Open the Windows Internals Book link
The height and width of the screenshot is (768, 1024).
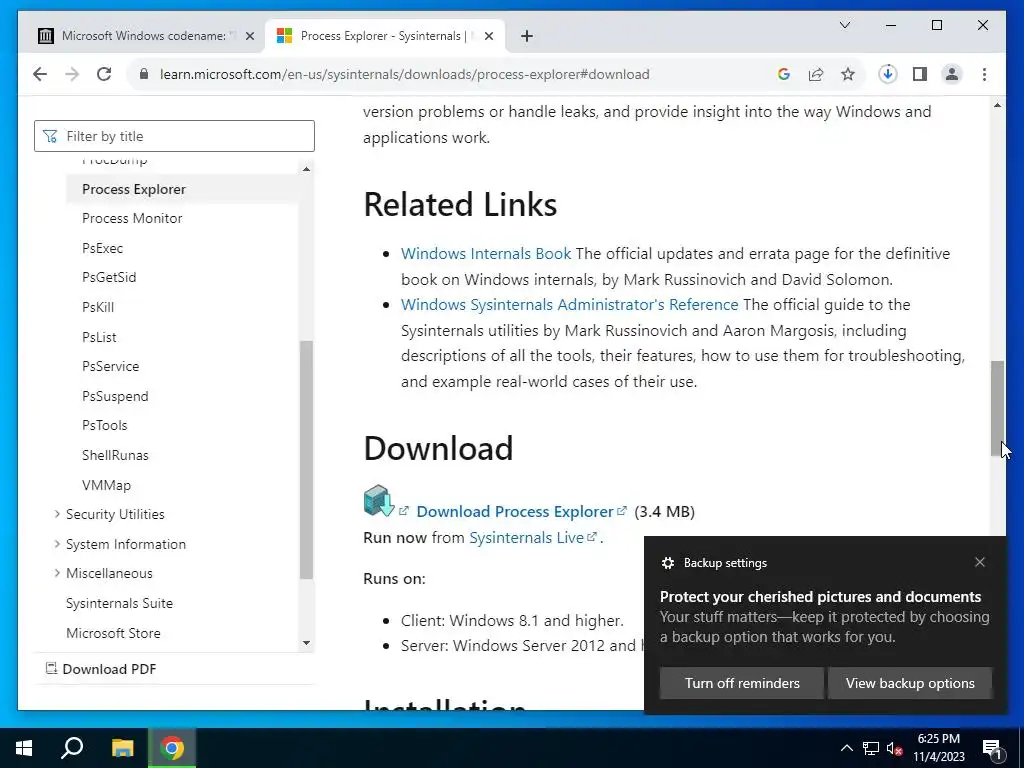(x=486, y=253)
